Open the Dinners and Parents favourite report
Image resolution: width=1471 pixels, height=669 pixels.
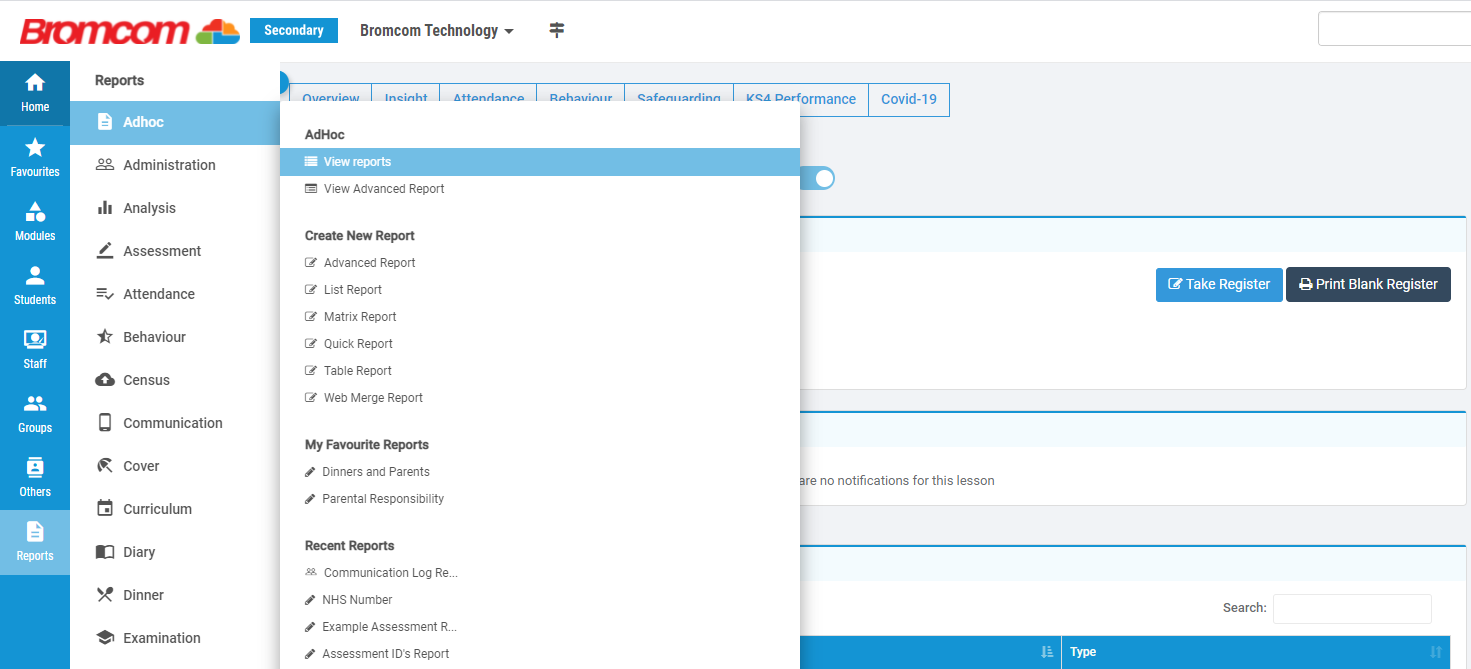point(376,471)
